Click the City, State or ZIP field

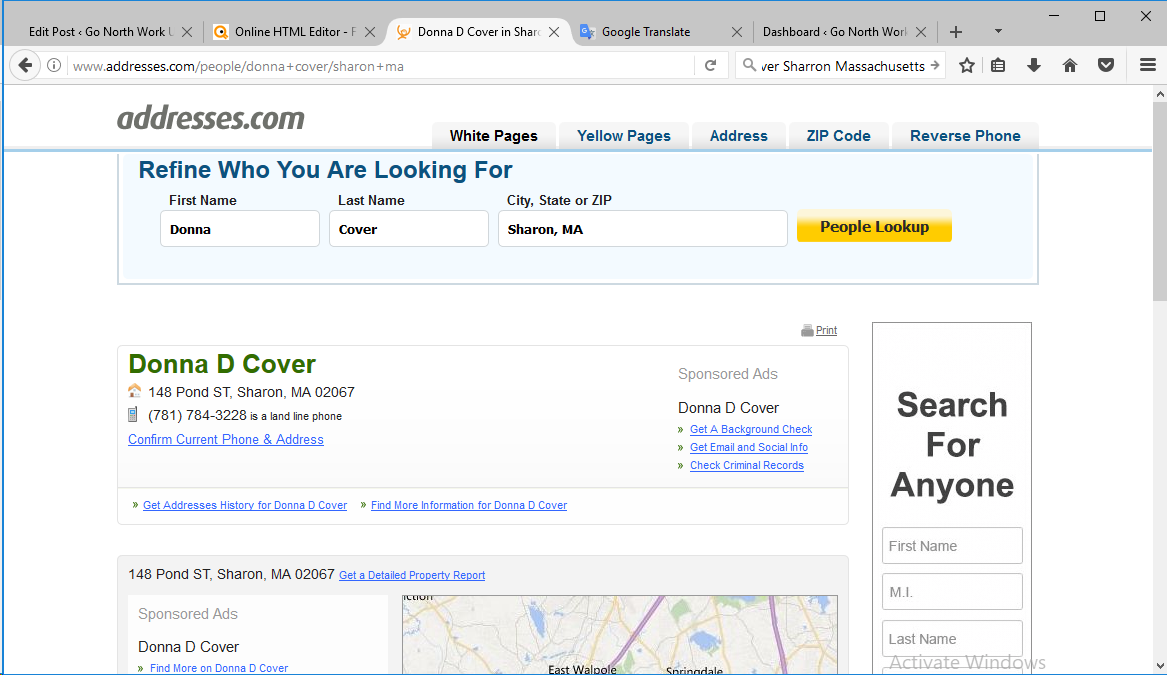click(642, 229)
